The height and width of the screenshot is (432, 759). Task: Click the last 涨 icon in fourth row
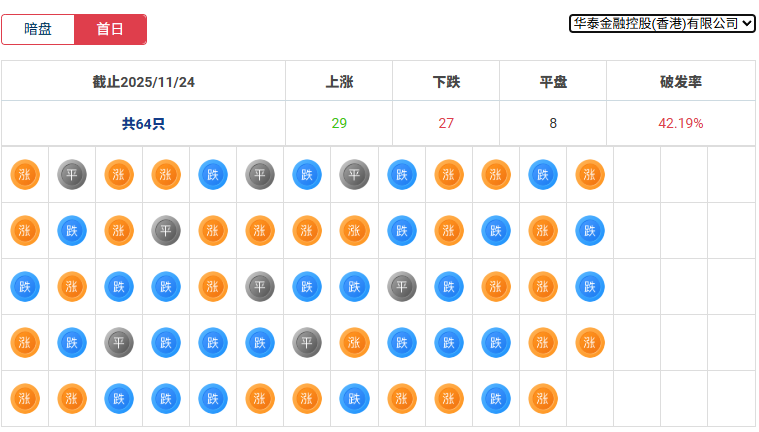pyautogui.click(x=590, y=343)
